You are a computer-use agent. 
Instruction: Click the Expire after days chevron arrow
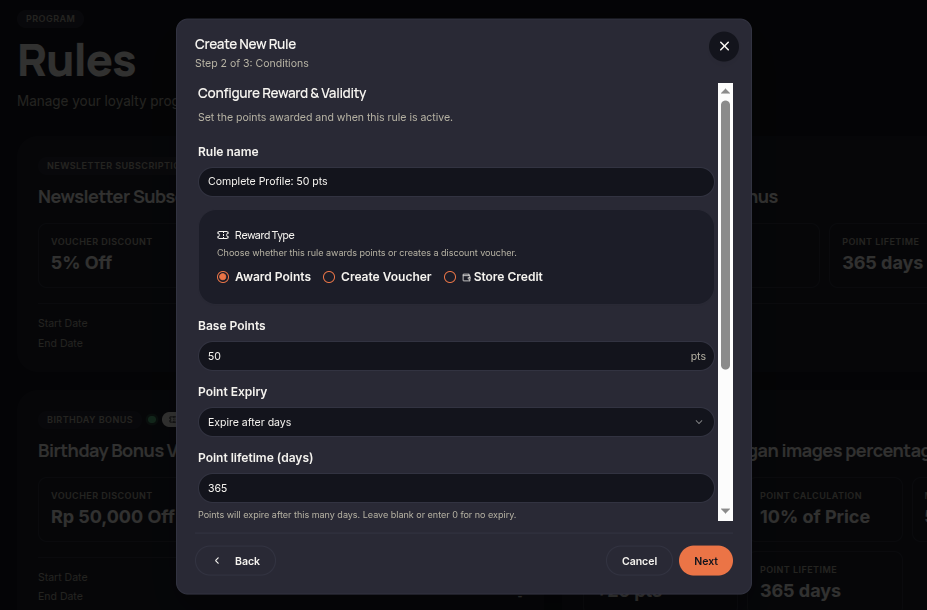point(699,422)
